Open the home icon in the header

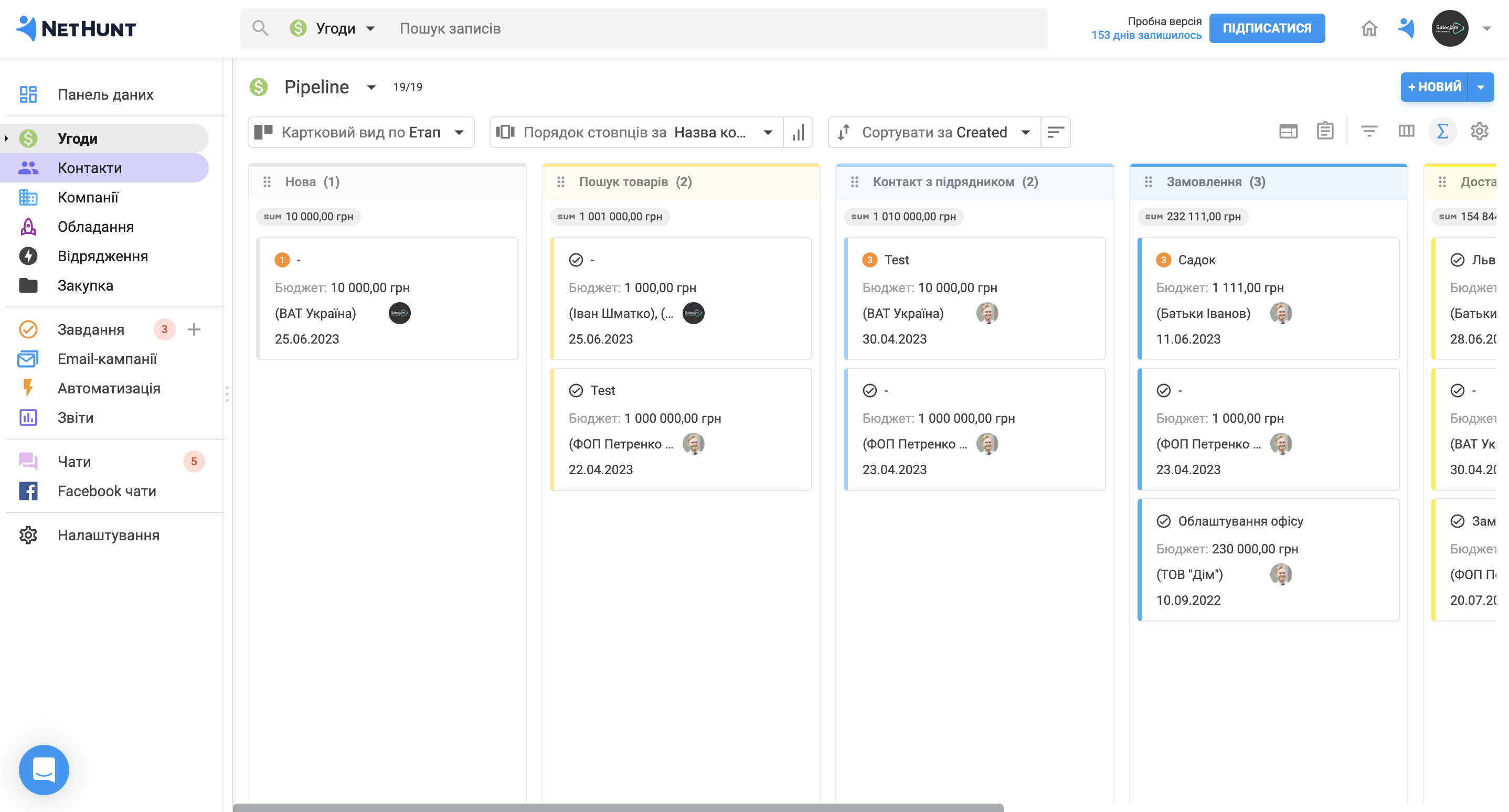pos(1368,28)
